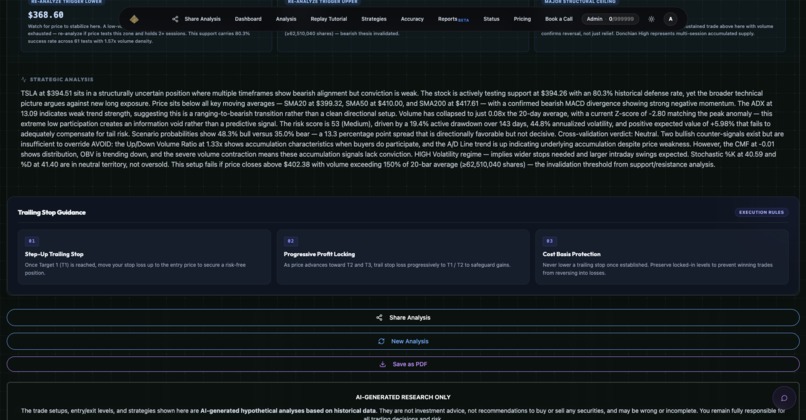
Task: Open the Strategies page
Action: coord(374,19)
